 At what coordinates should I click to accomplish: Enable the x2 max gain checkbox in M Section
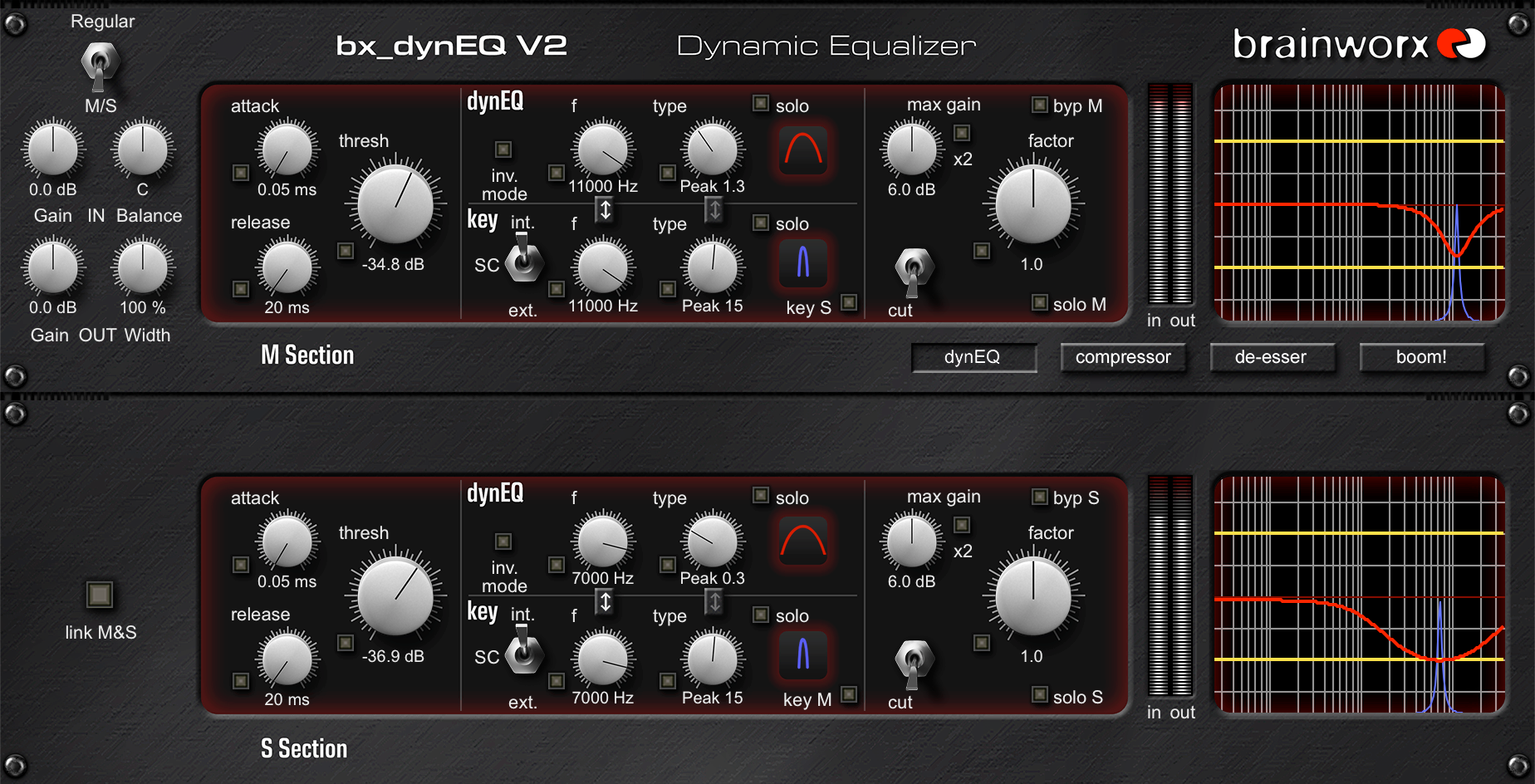(x=962, y=133)
